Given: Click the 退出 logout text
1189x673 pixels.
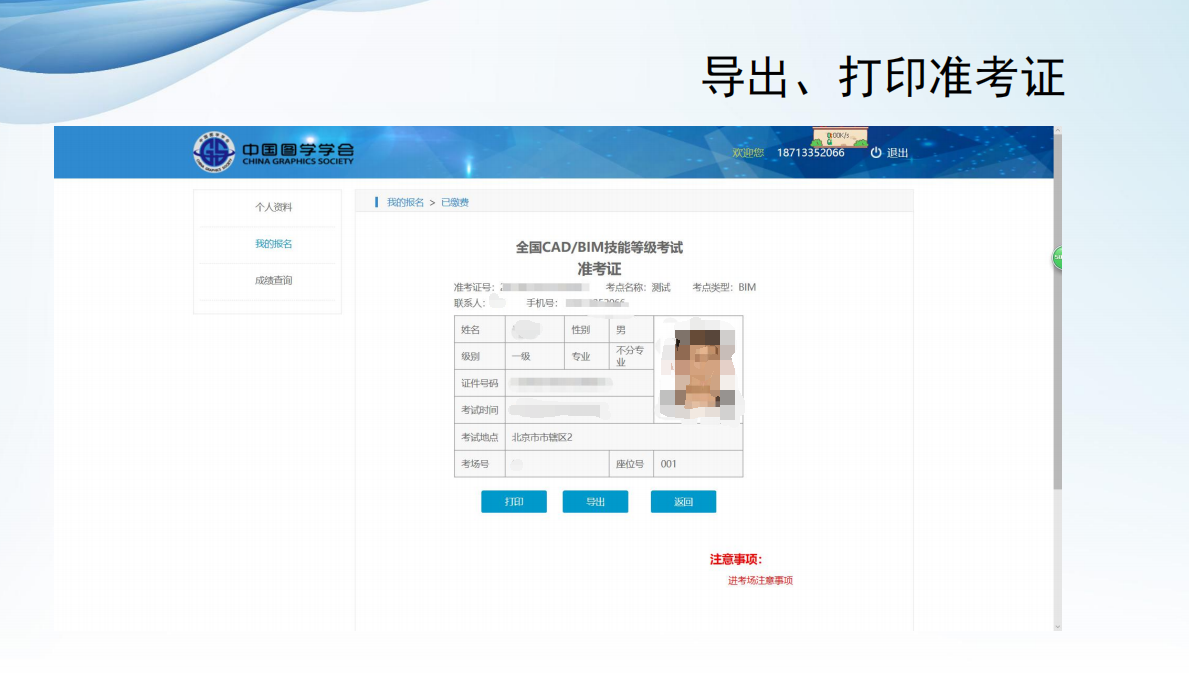Looking at the screenshot, I should [897, 153].
